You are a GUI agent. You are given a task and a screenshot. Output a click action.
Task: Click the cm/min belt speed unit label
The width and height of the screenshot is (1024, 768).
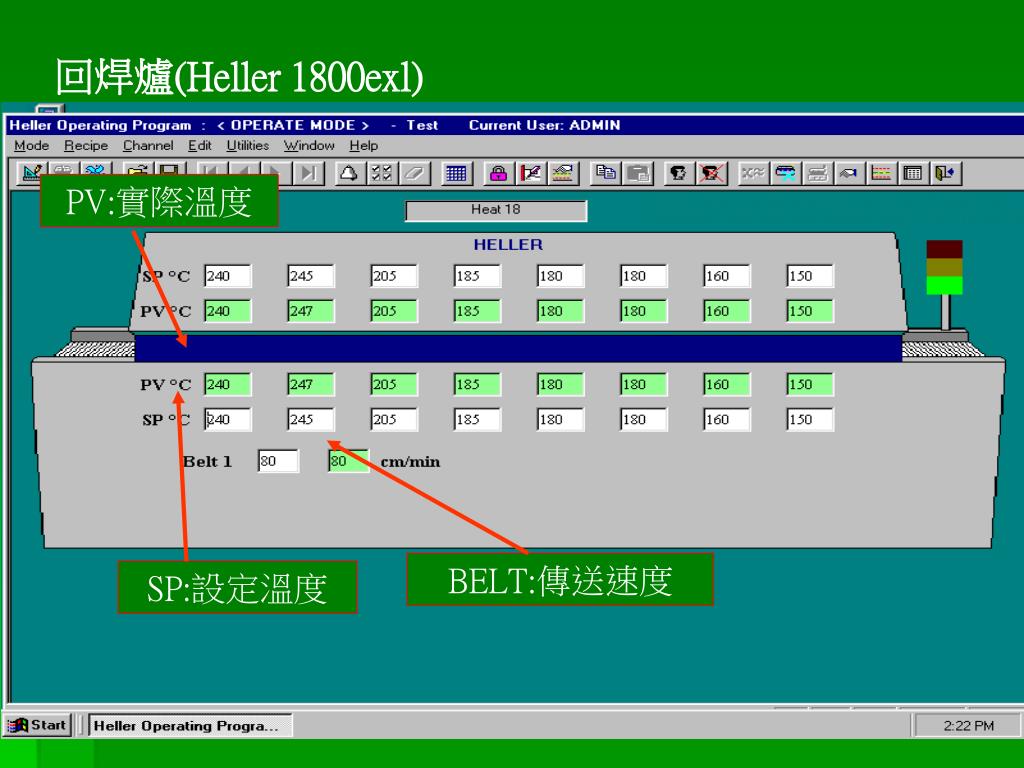(410, 462)
